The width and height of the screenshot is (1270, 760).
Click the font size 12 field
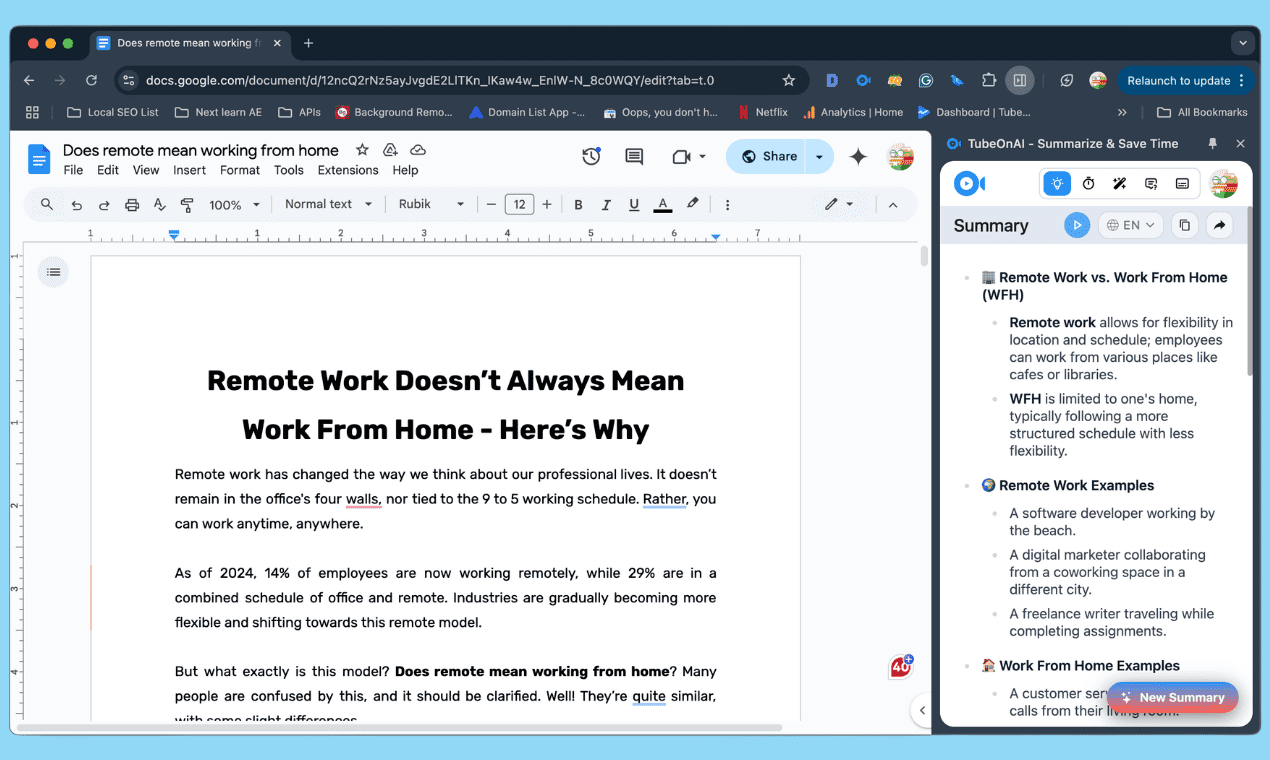[519, 204]
